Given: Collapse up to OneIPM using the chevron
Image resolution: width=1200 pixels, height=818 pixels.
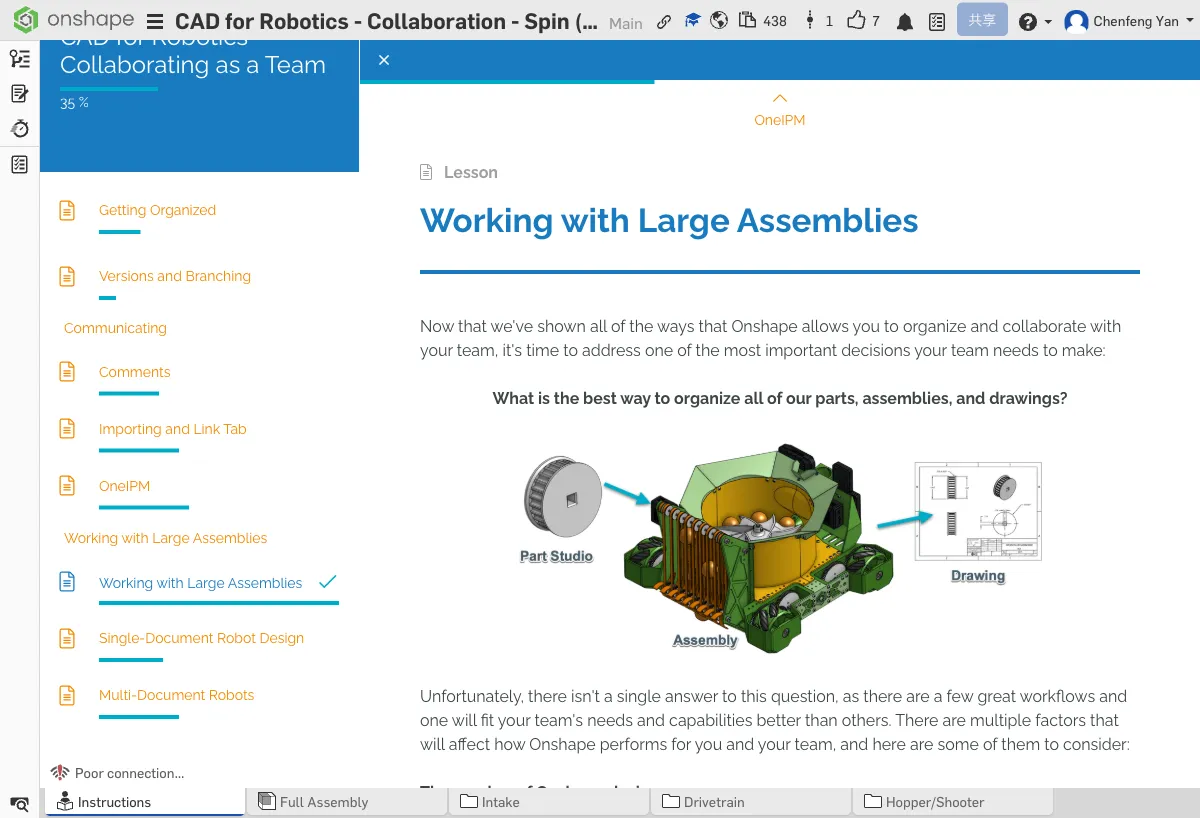Looking at the screenshot, I should 780,98.
